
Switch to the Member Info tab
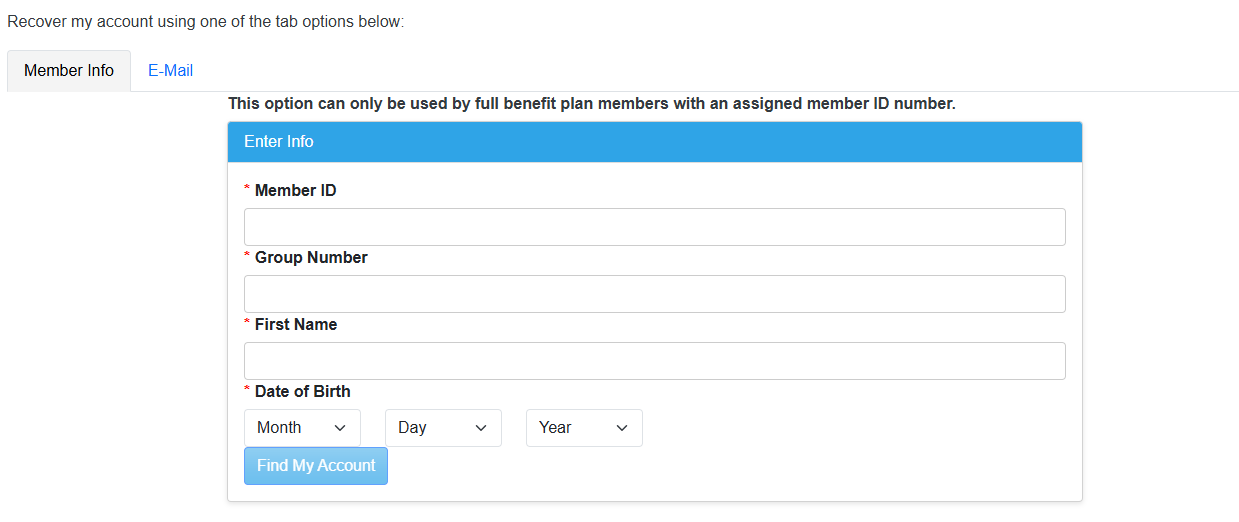point(69,71)
